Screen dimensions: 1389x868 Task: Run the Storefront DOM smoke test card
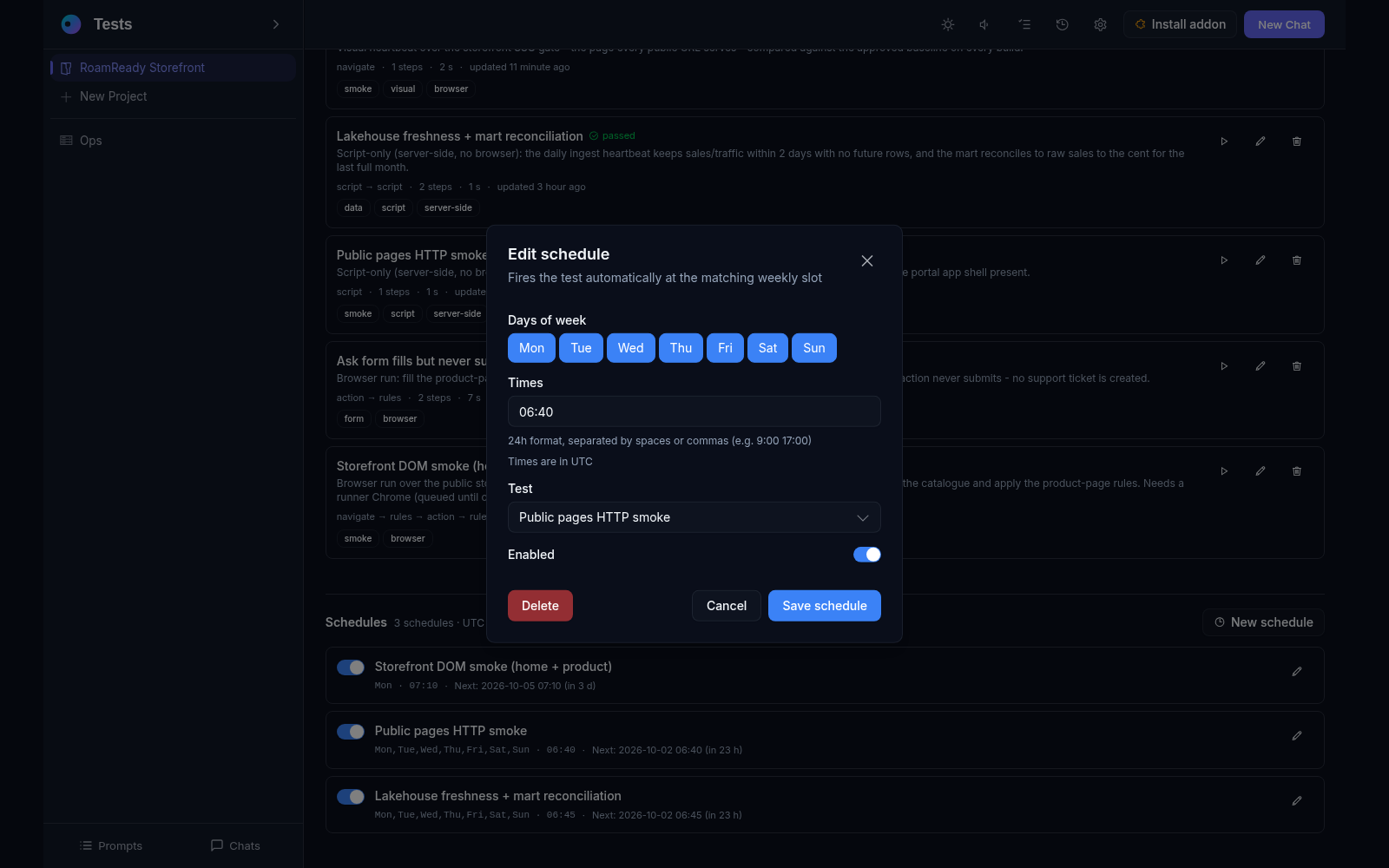click(1224, 471)
